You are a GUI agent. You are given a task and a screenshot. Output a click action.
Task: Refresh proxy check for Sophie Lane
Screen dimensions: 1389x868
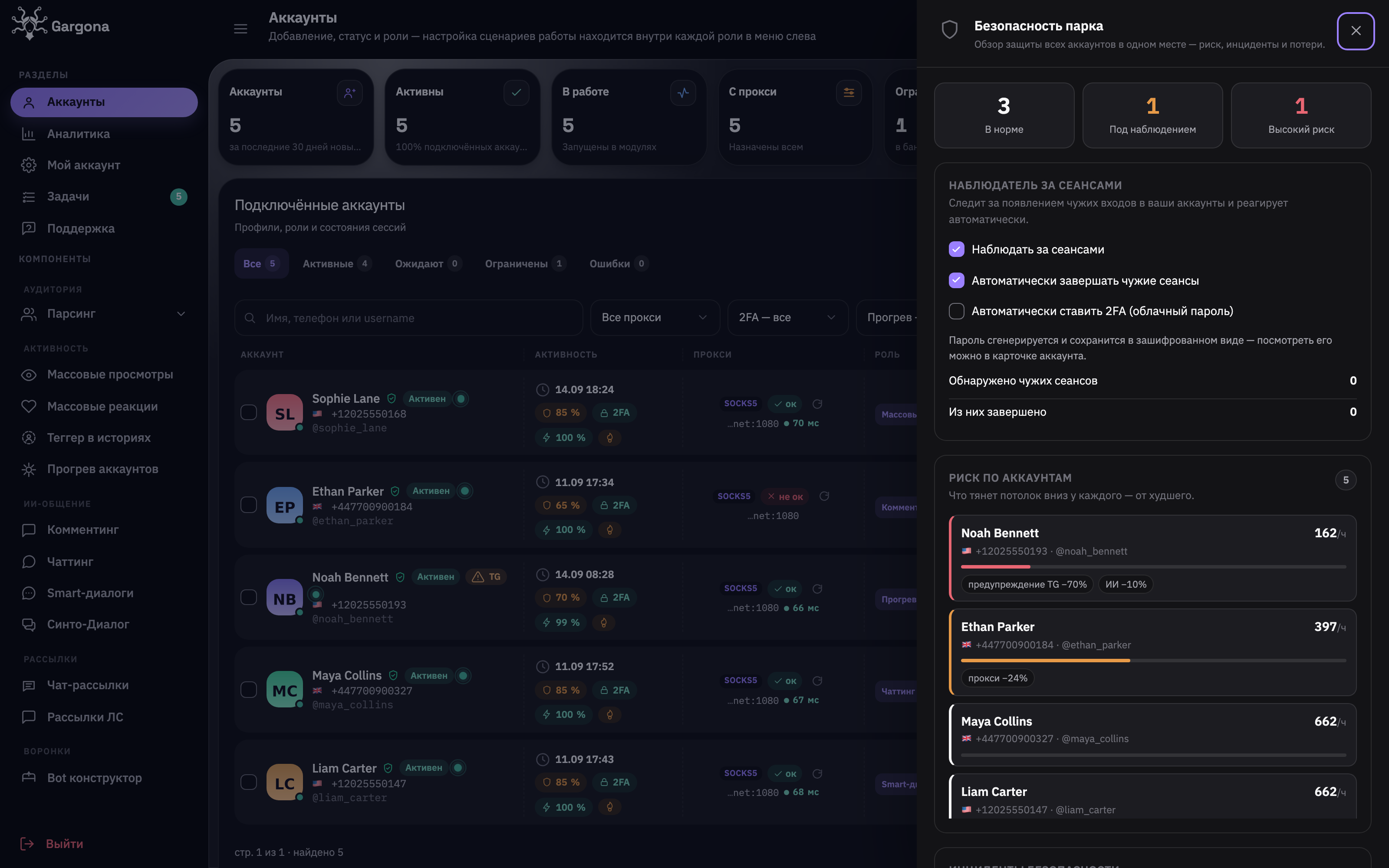click(x=817, y=404)
